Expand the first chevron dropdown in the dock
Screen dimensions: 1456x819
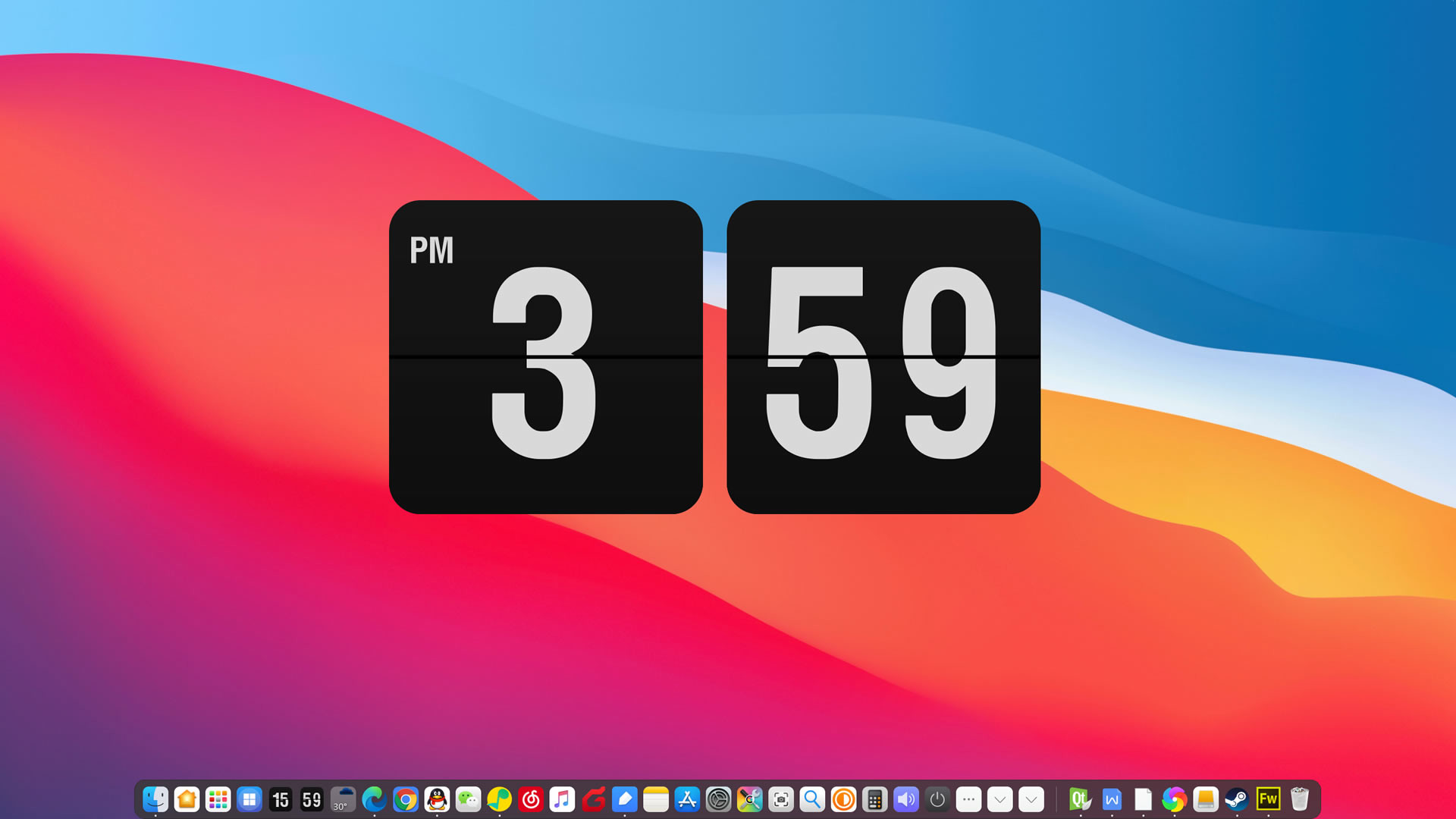999,799
